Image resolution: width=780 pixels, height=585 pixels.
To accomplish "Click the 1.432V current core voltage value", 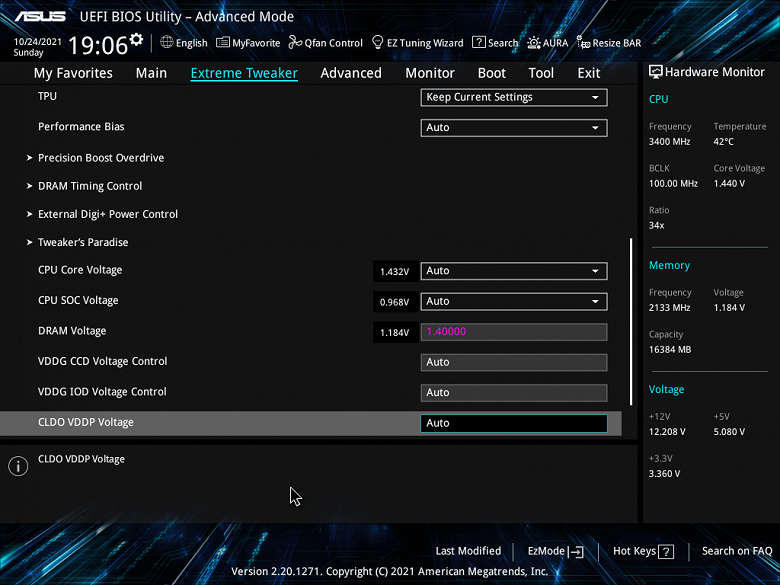I will pyautogui.click(x=394, y=272).
